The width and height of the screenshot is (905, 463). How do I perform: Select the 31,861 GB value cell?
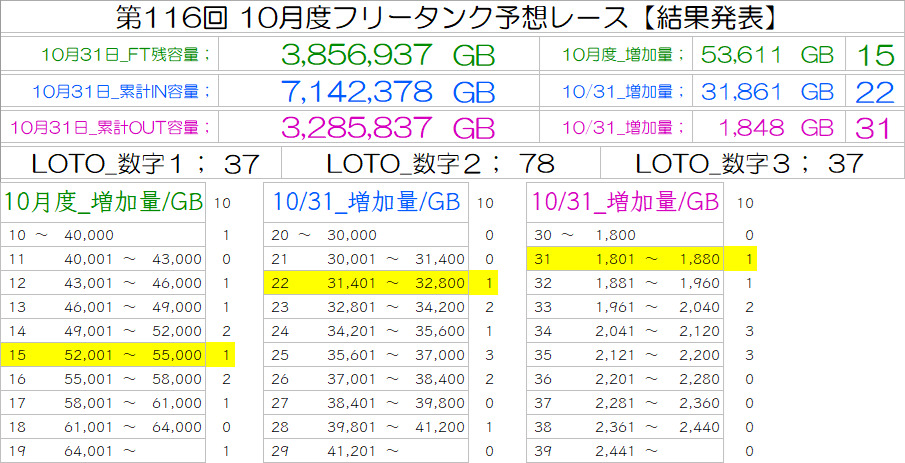click(x=767, y=92)
